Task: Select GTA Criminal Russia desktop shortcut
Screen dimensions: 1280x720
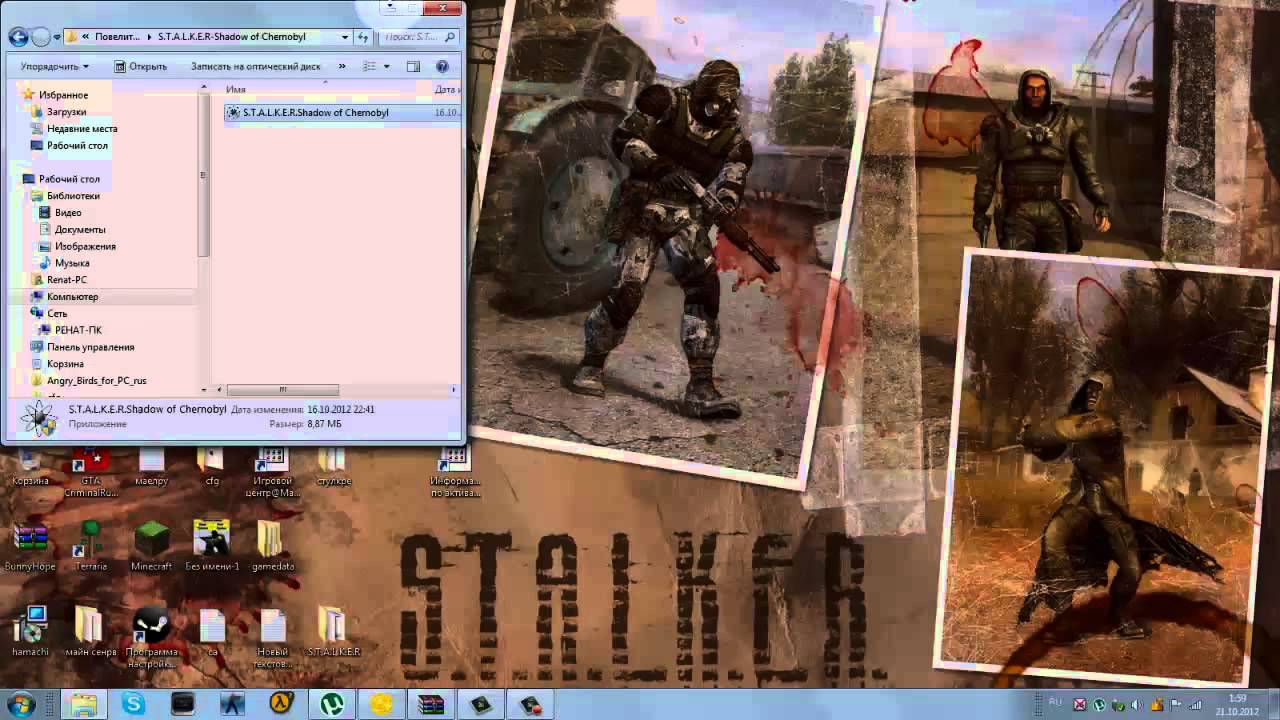Action: coord(90,471)
